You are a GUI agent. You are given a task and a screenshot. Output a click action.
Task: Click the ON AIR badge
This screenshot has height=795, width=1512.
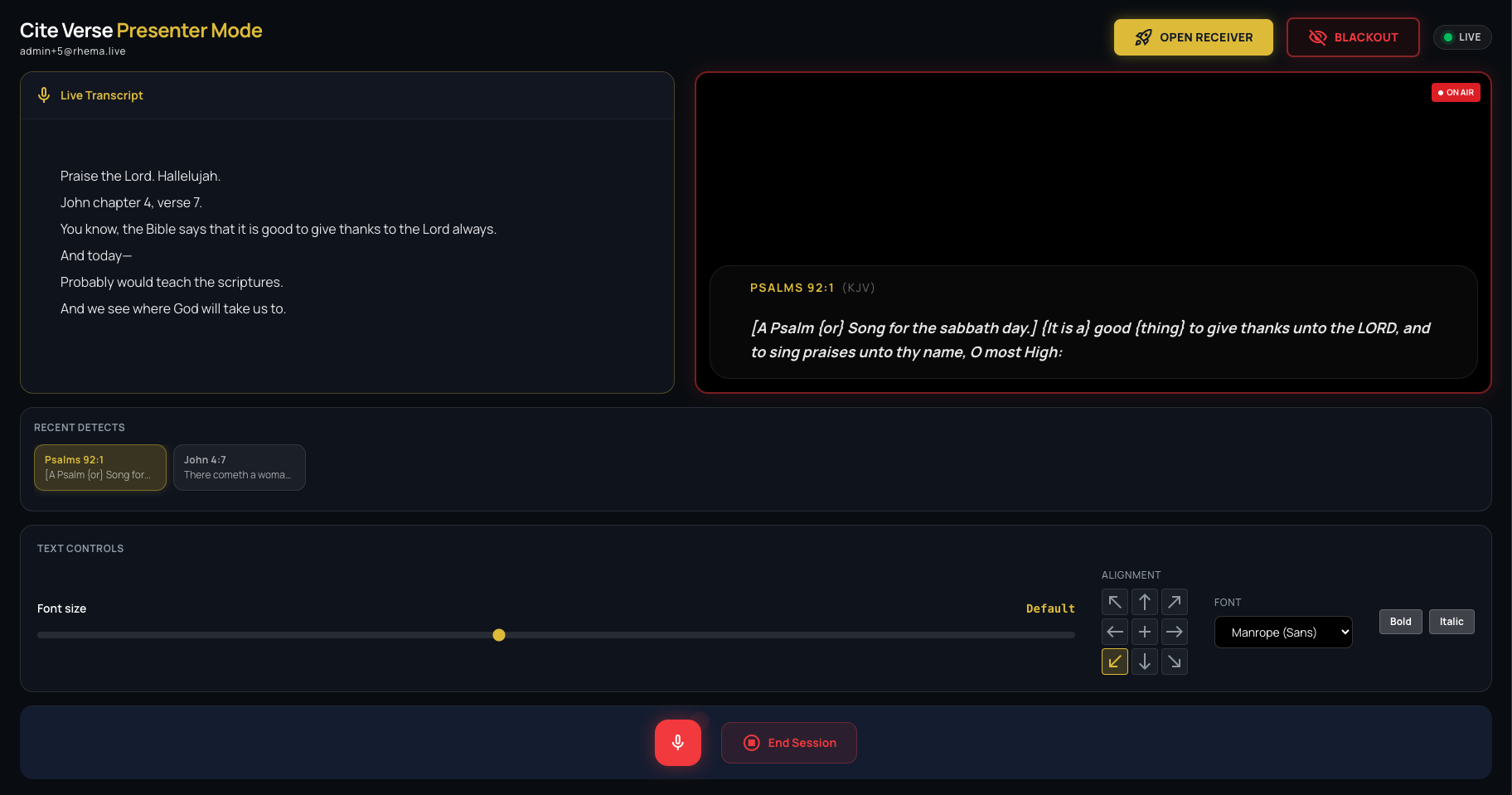click(x=1456, y=92)
